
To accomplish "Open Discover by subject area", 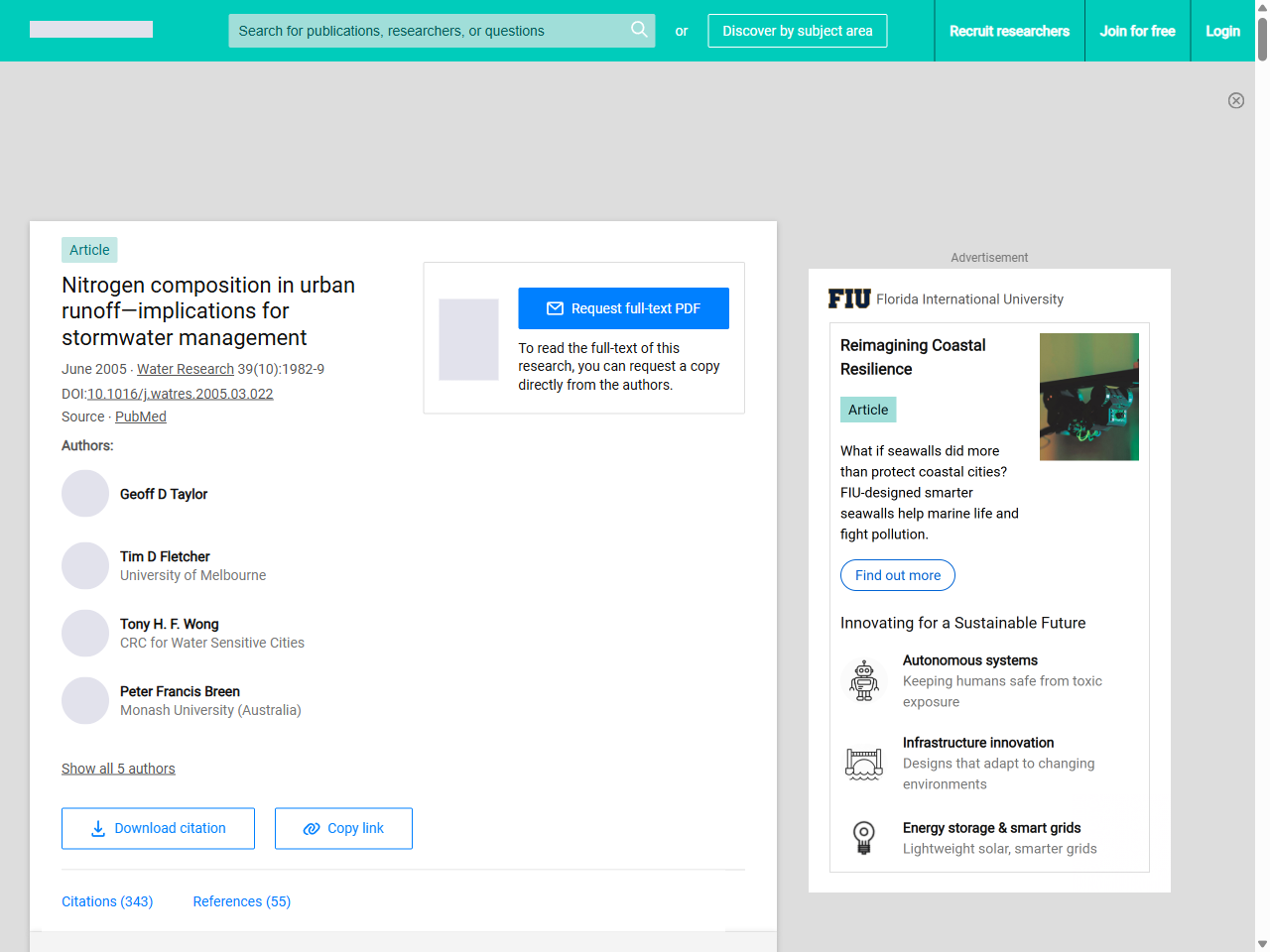I will (797, 31).
